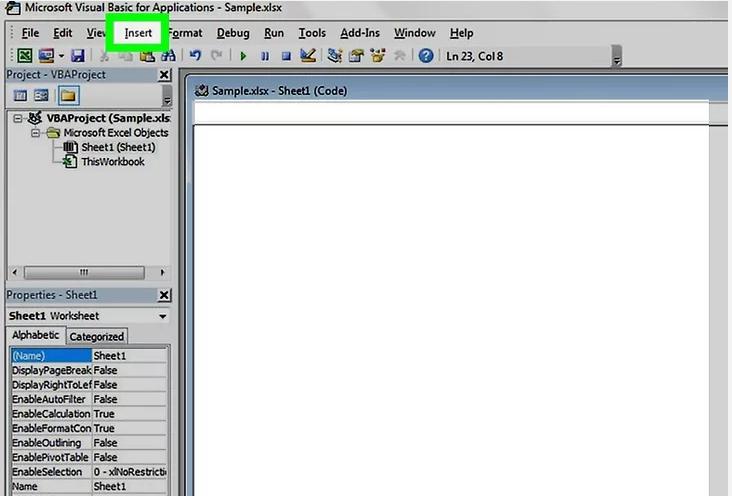732x496 pixels.
Task: Open the Insert menu
Action: (x=138, y=33)
